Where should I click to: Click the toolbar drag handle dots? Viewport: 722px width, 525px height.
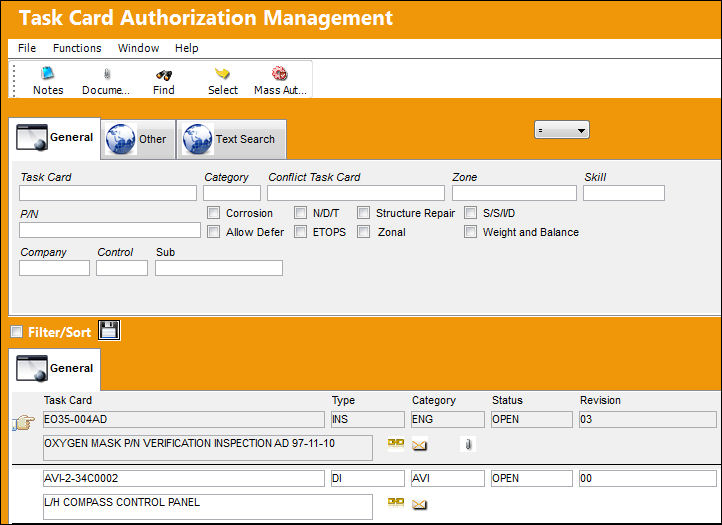point(14,80)
